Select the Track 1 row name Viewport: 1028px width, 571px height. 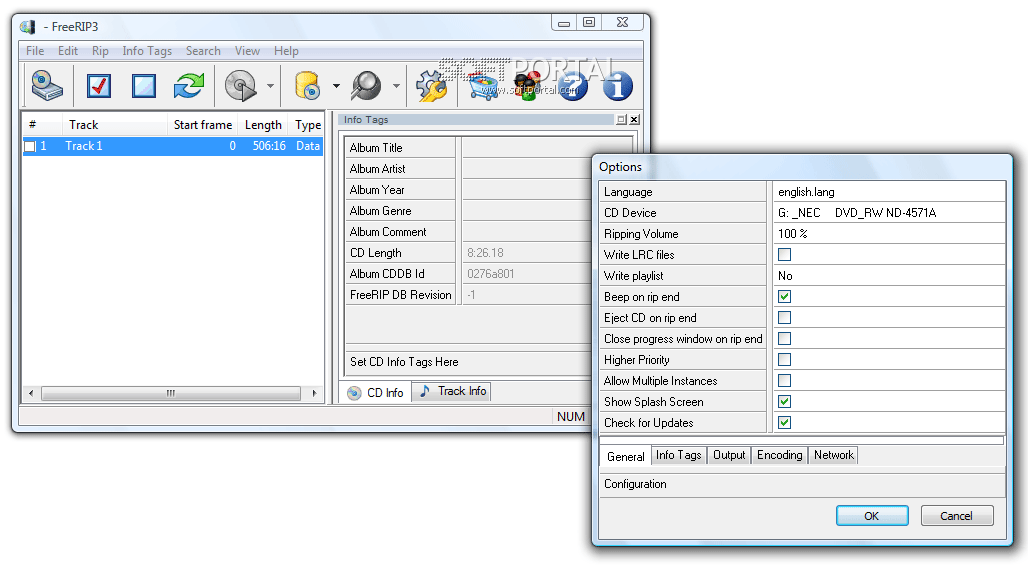click(84, 146)
